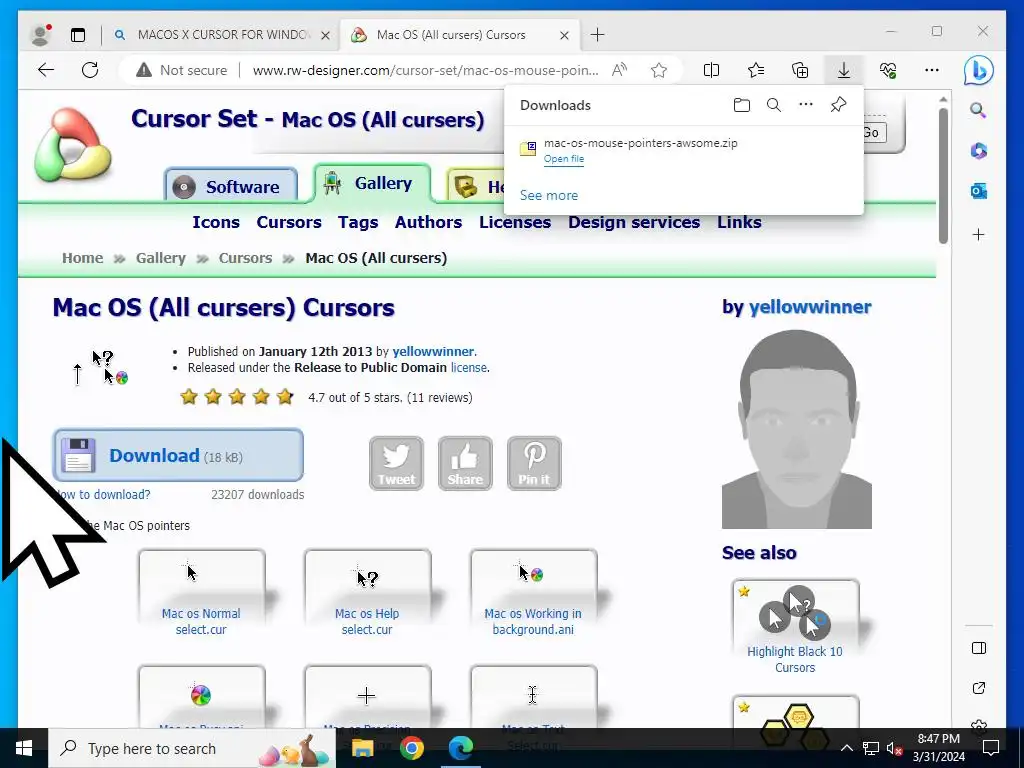Open File Explorer from taskbar
The width and height of the screenshot is (1024, 768).
coord(362,748)
